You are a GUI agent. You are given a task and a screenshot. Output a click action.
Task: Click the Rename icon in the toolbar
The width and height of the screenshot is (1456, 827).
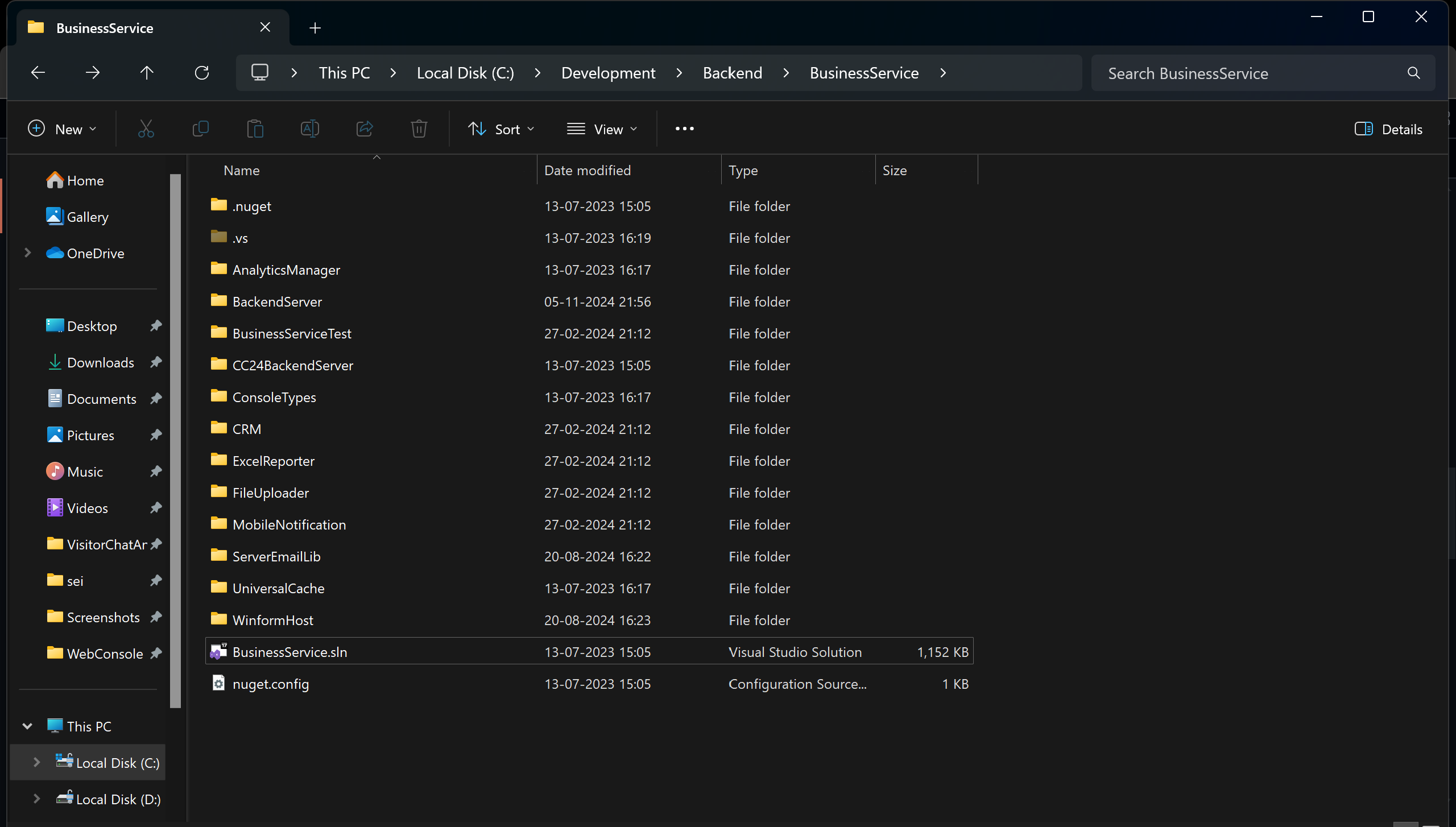click(310, 129)
